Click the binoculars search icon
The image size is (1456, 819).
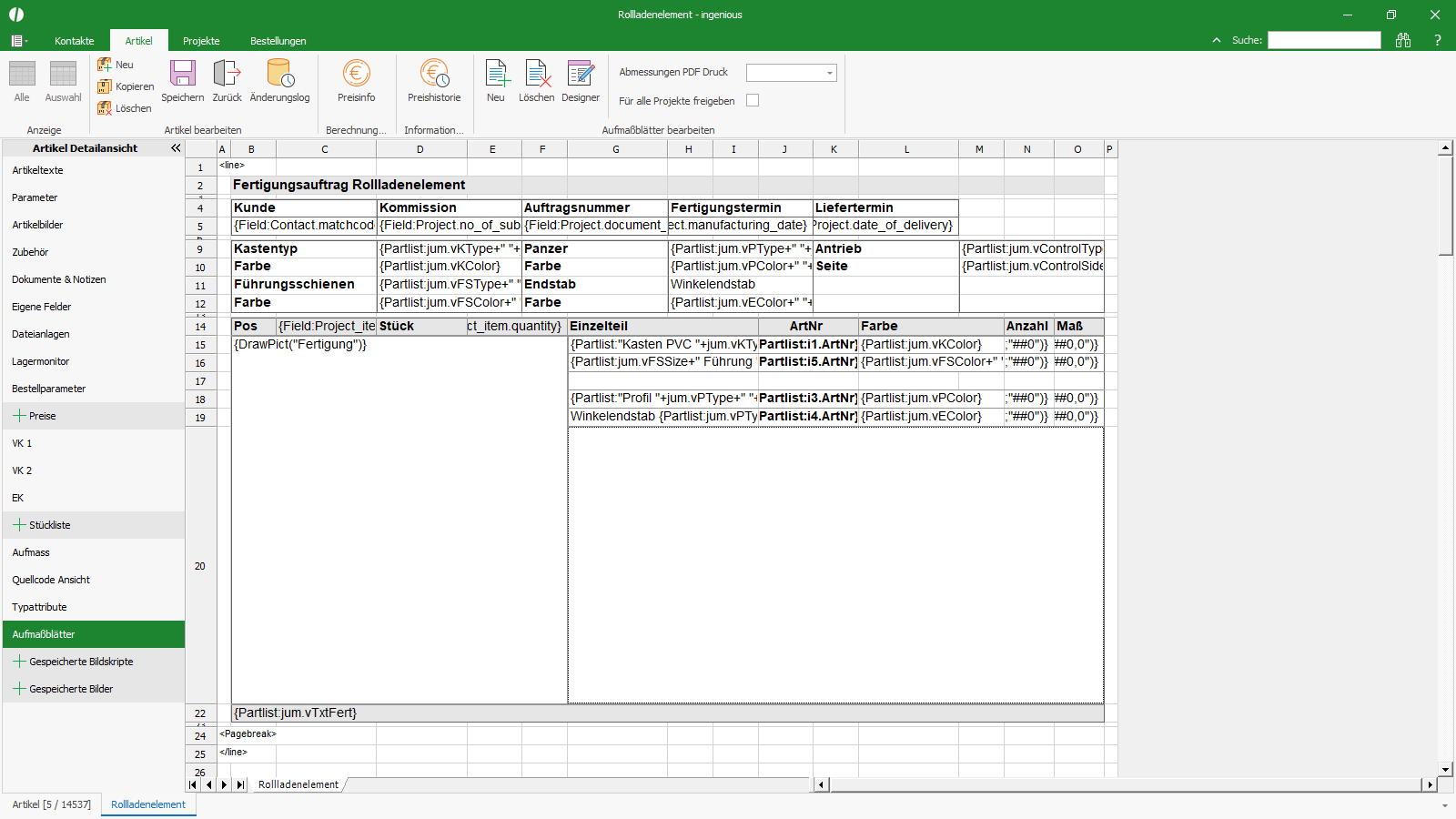click(1403, 40)
